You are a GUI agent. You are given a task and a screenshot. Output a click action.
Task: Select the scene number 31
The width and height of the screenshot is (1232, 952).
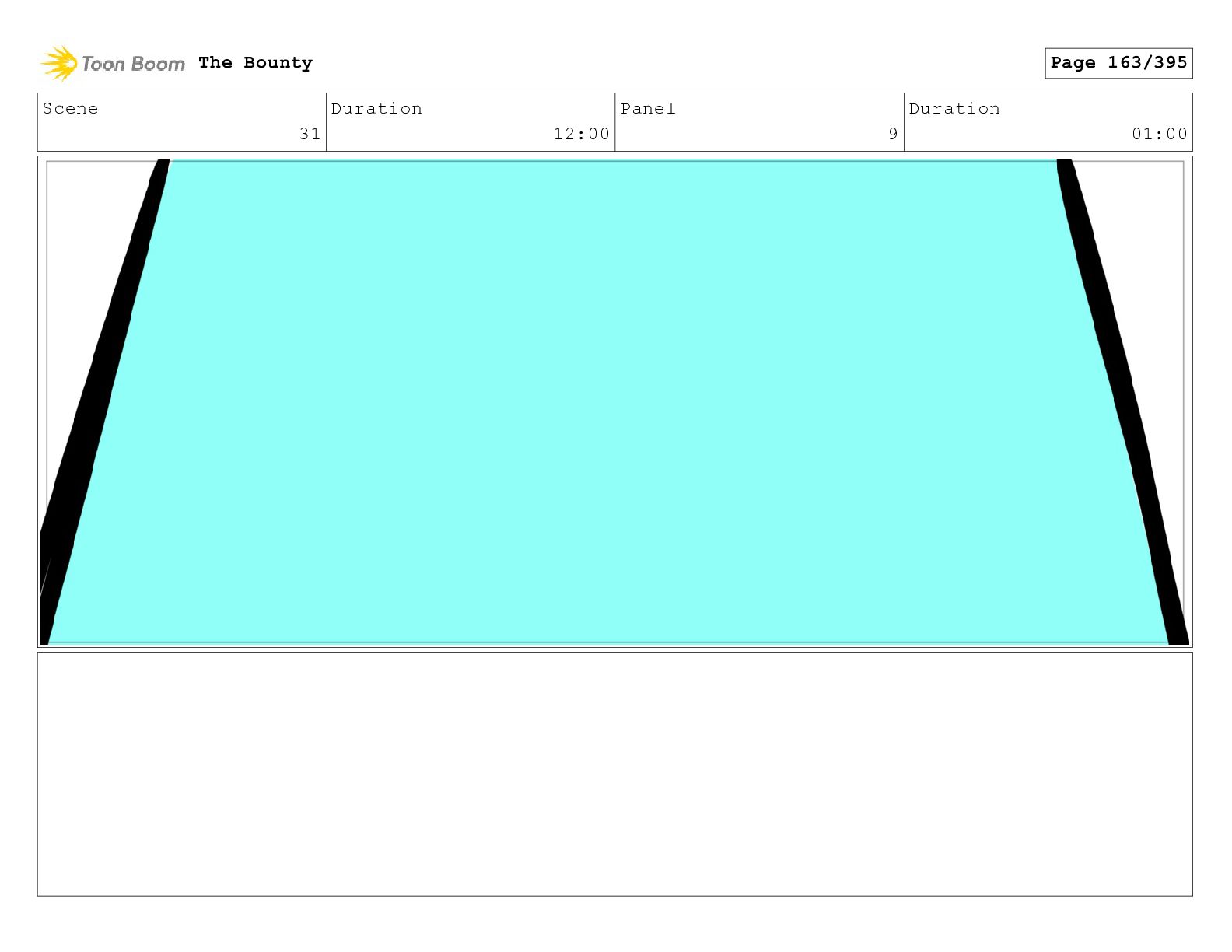(310, 134)
